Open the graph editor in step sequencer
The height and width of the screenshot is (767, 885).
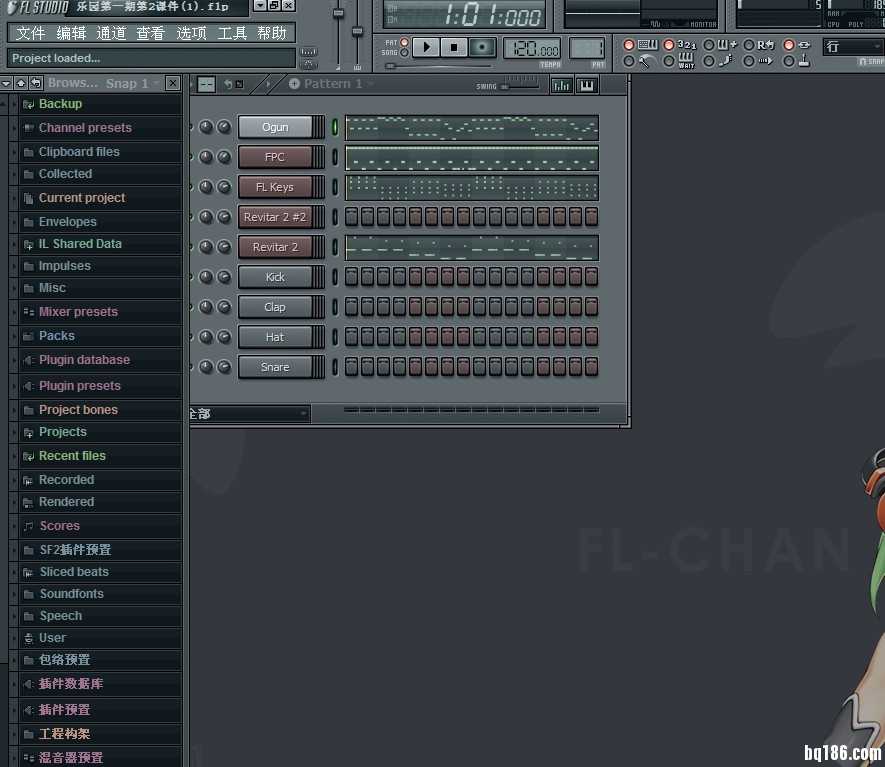point(562,85)
